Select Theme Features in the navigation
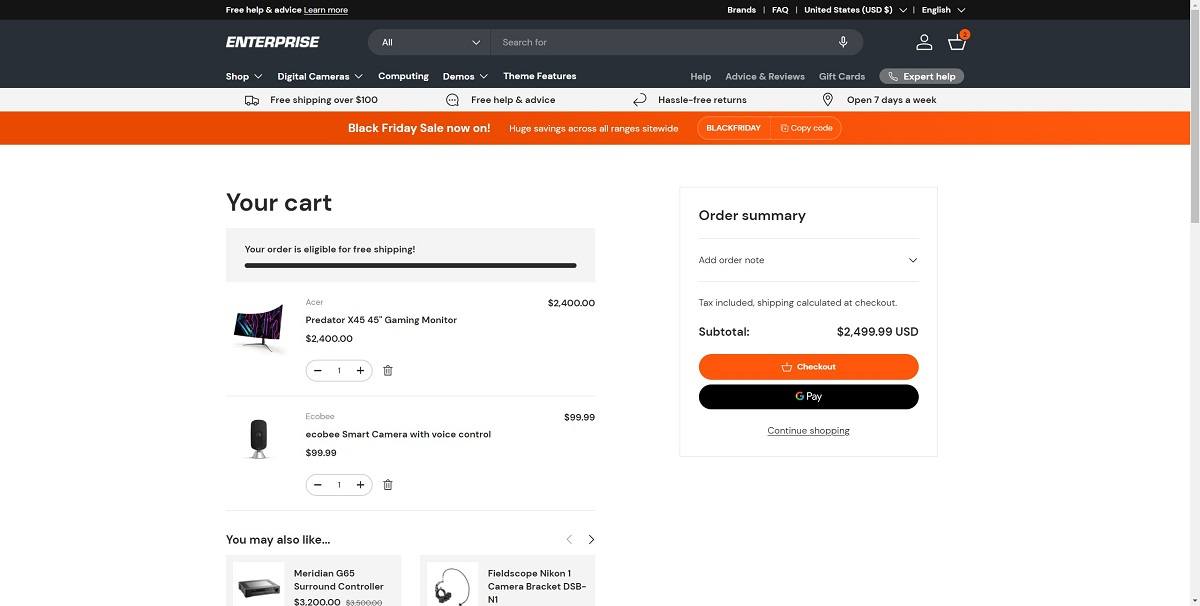The height and width of the screenshot is (606, 1200). tap(540, 75)
